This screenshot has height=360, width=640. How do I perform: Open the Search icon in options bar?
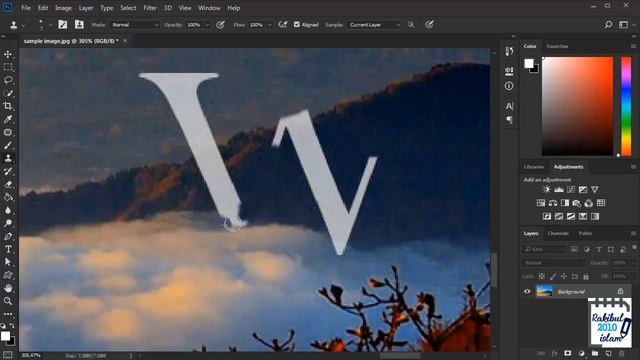608,24
